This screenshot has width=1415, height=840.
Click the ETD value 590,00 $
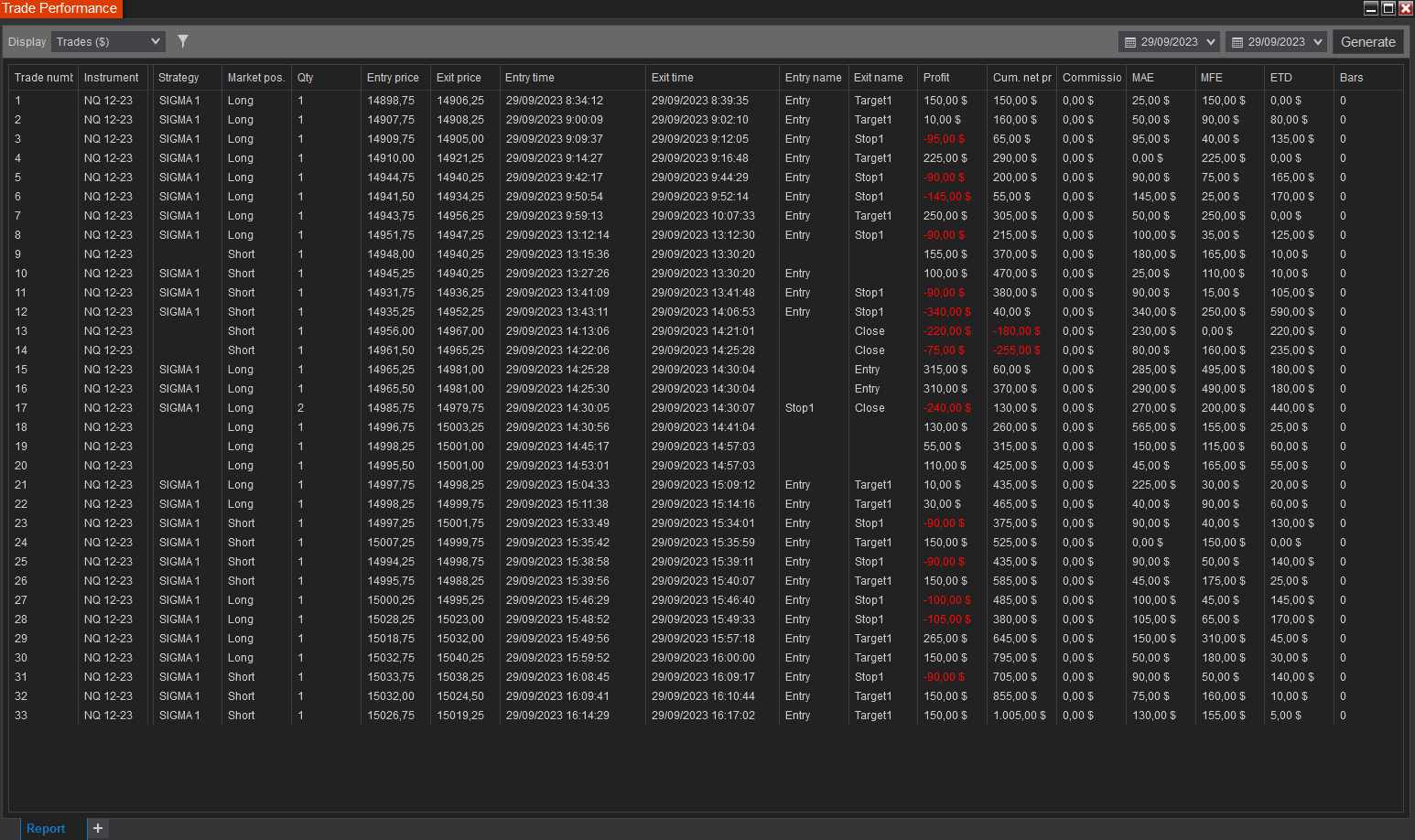(x=1293, y=312)
